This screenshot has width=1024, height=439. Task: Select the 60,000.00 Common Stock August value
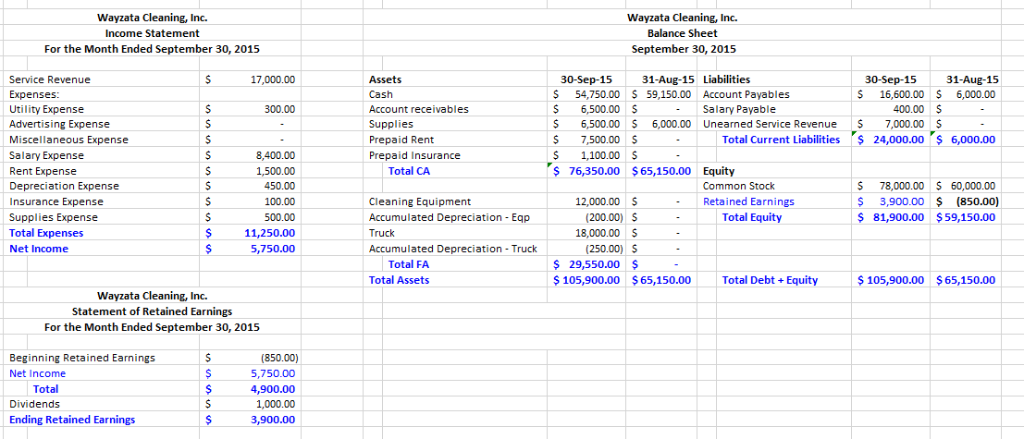pyautogui.click(x=972, y=186)
